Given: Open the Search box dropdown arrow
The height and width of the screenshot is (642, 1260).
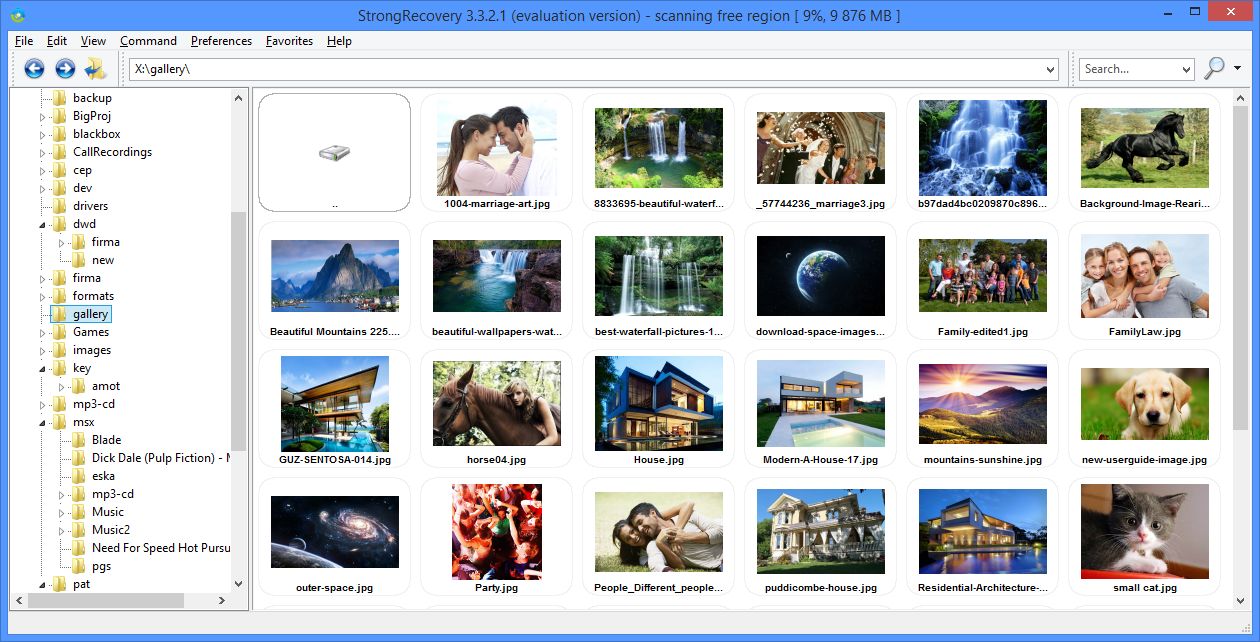Looking at the screenshot, I should coord(1186,70).
